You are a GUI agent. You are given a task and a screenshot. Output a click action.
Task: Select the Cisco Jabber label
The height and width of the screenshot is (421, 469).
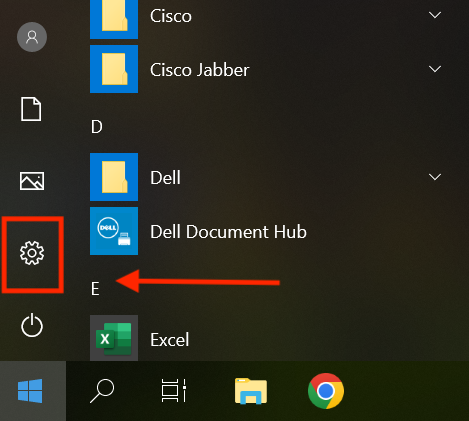tap(199, 70)
